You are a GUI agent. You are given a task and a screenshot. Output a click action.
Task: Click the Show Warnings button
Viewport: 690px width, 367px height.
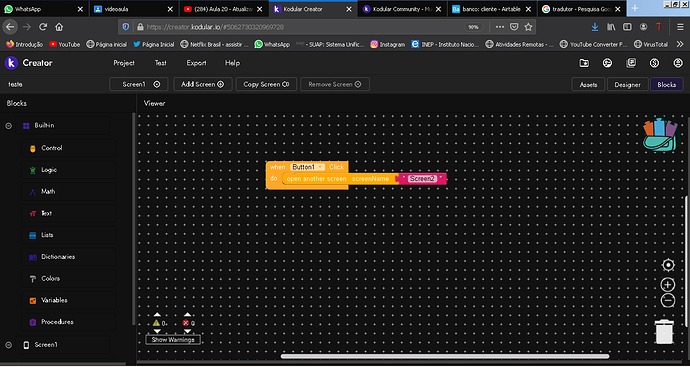point(173,340)
